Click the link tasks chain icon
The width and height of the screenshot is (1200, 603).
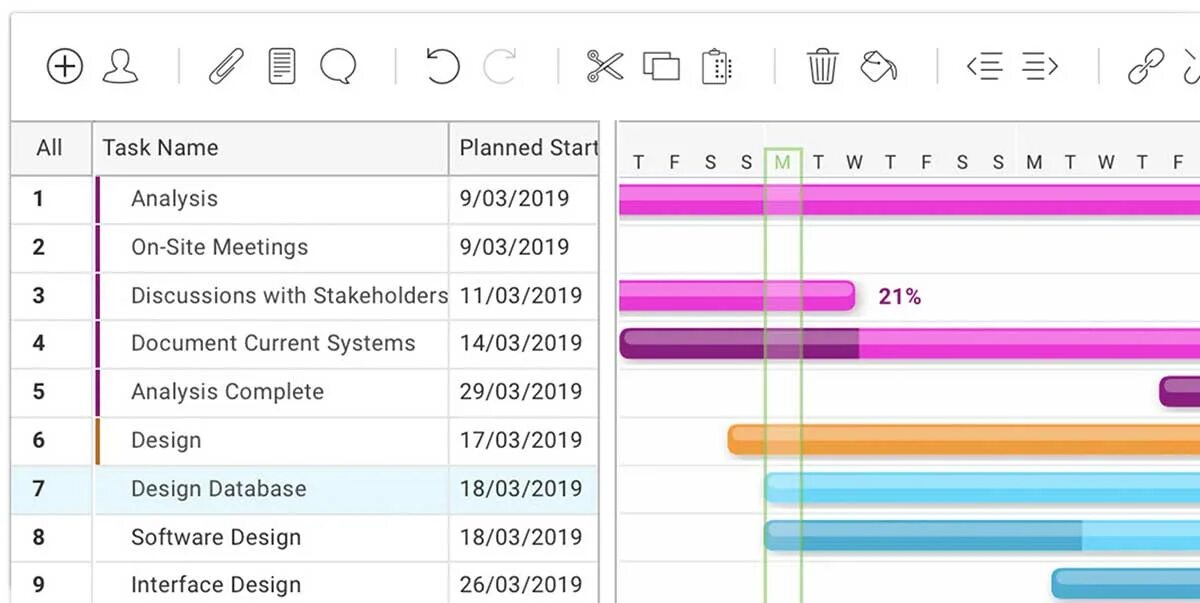[1145, 67]
